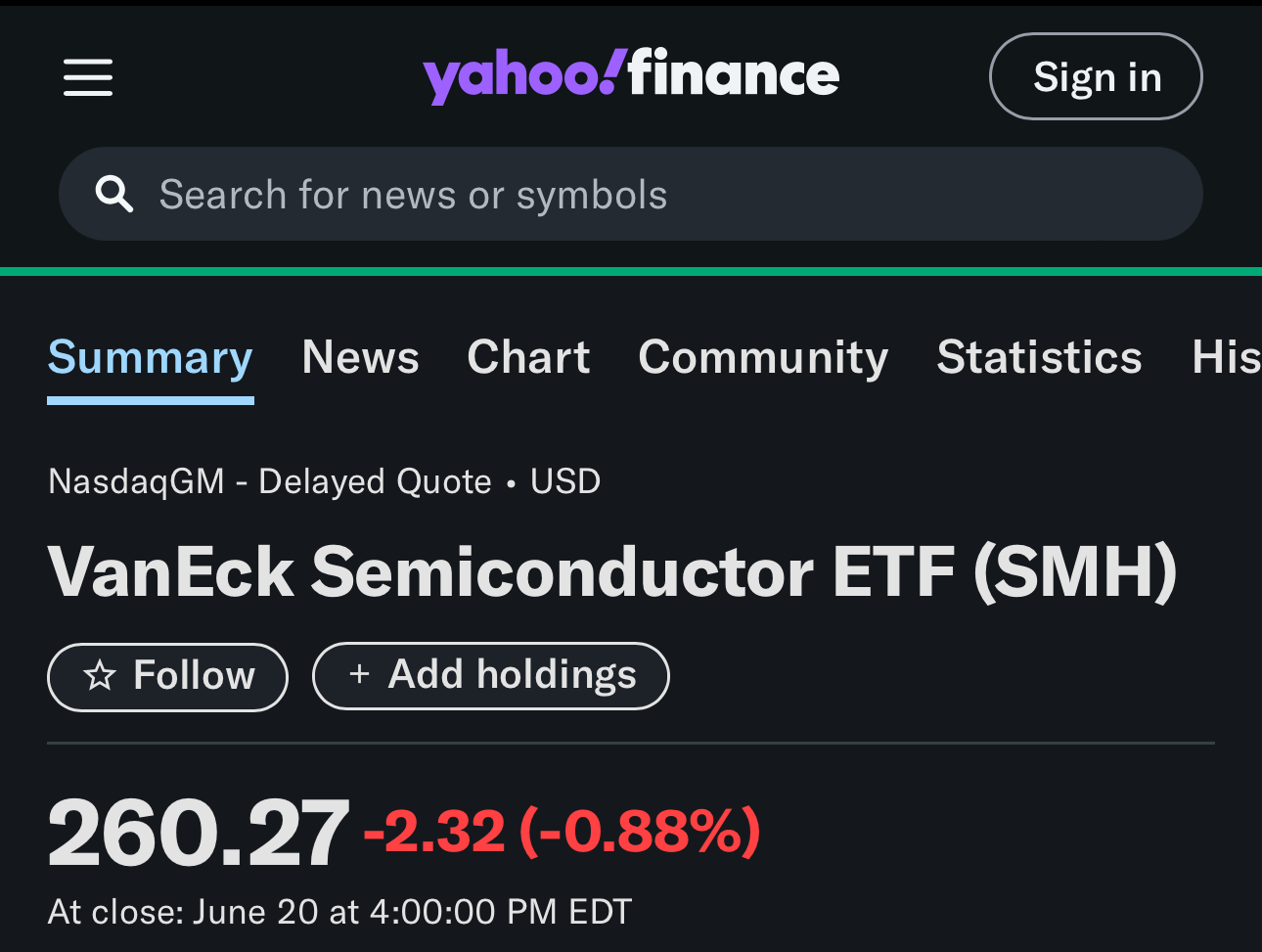The image size is (1262, 952).
Task: Open the Chart tab
Action: (528, 357)
